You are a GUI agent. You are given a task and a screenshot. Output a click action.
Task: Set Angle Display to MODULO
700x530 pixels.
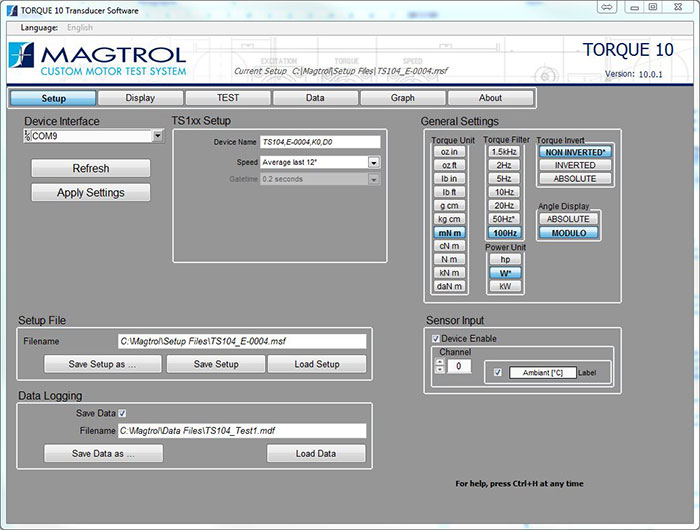[x=568, y=233]
